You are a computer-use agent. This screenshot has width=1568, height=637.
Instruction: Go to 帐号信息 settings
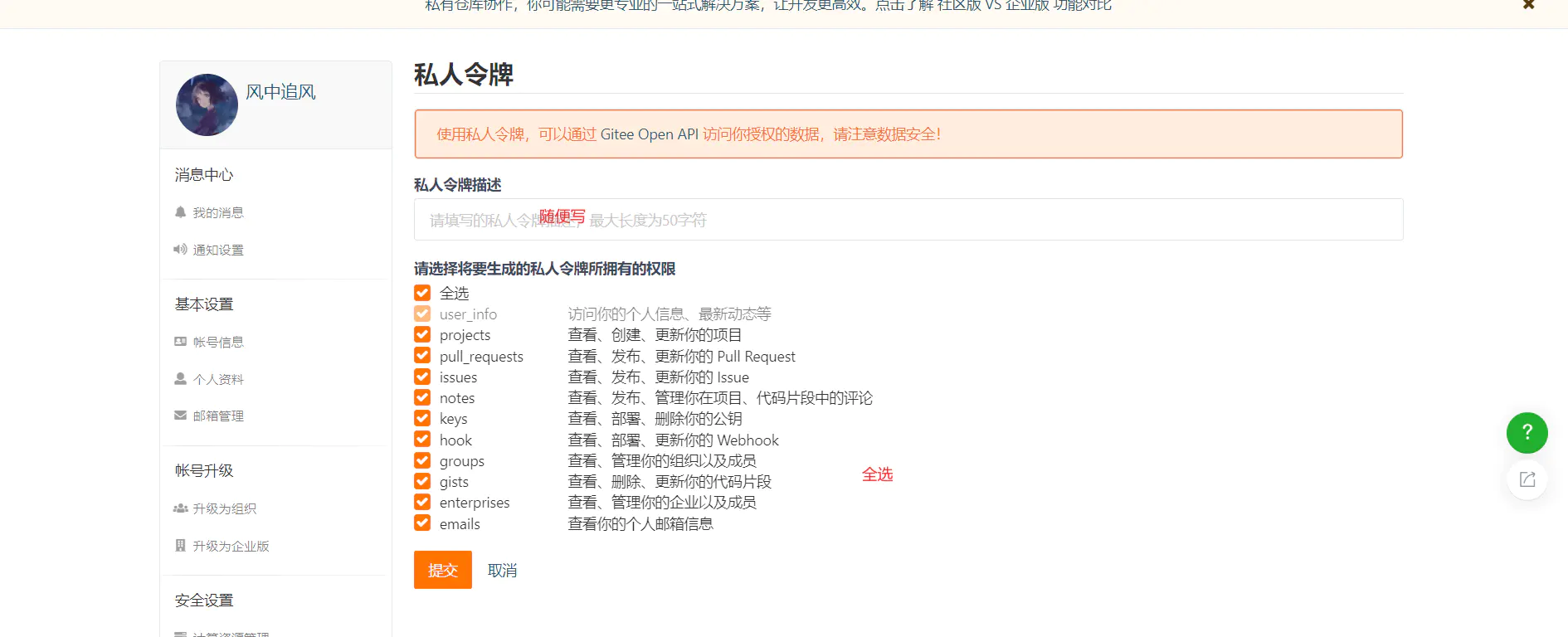pos(218,343)
